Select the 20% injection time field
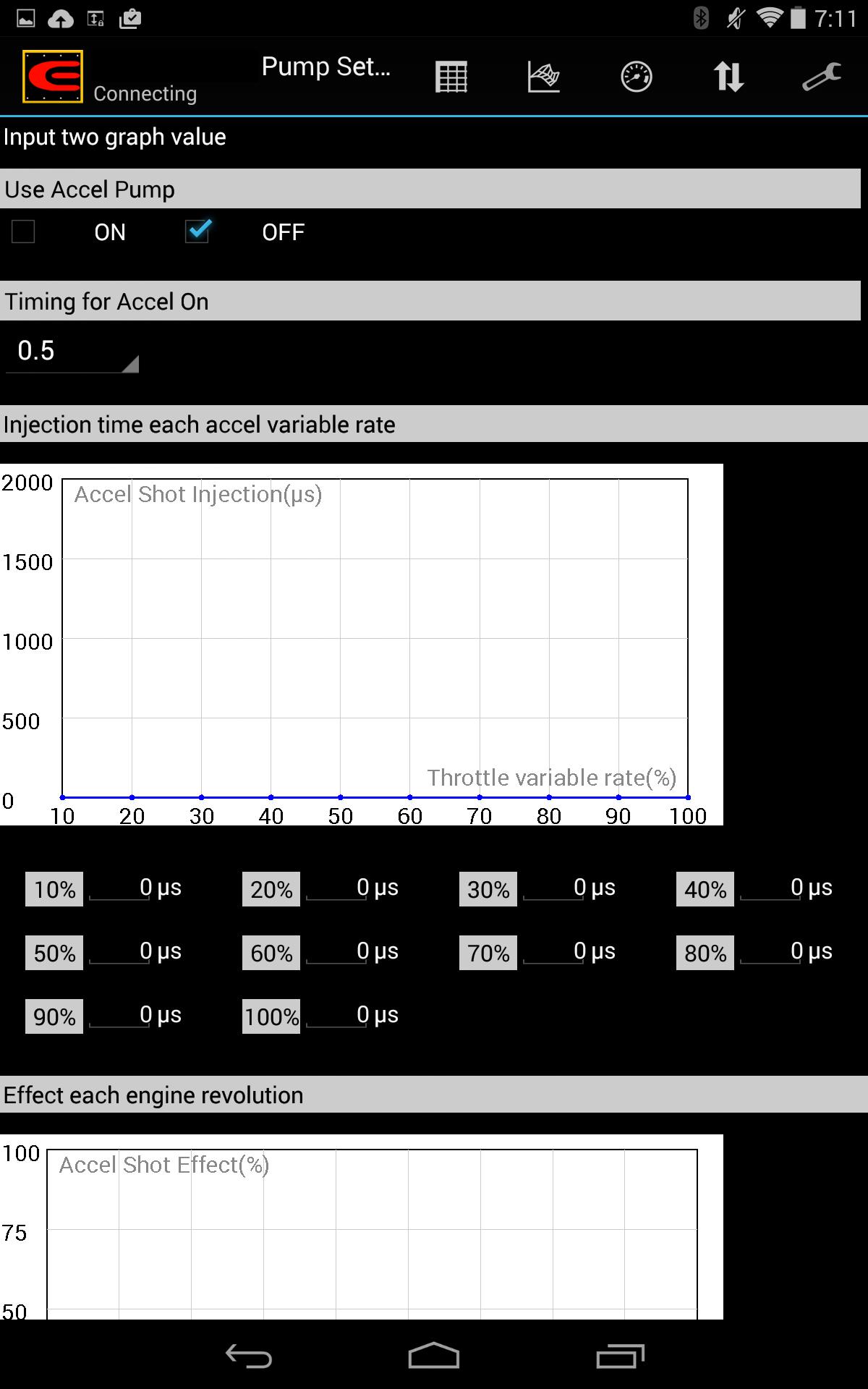 click(337, 888)
